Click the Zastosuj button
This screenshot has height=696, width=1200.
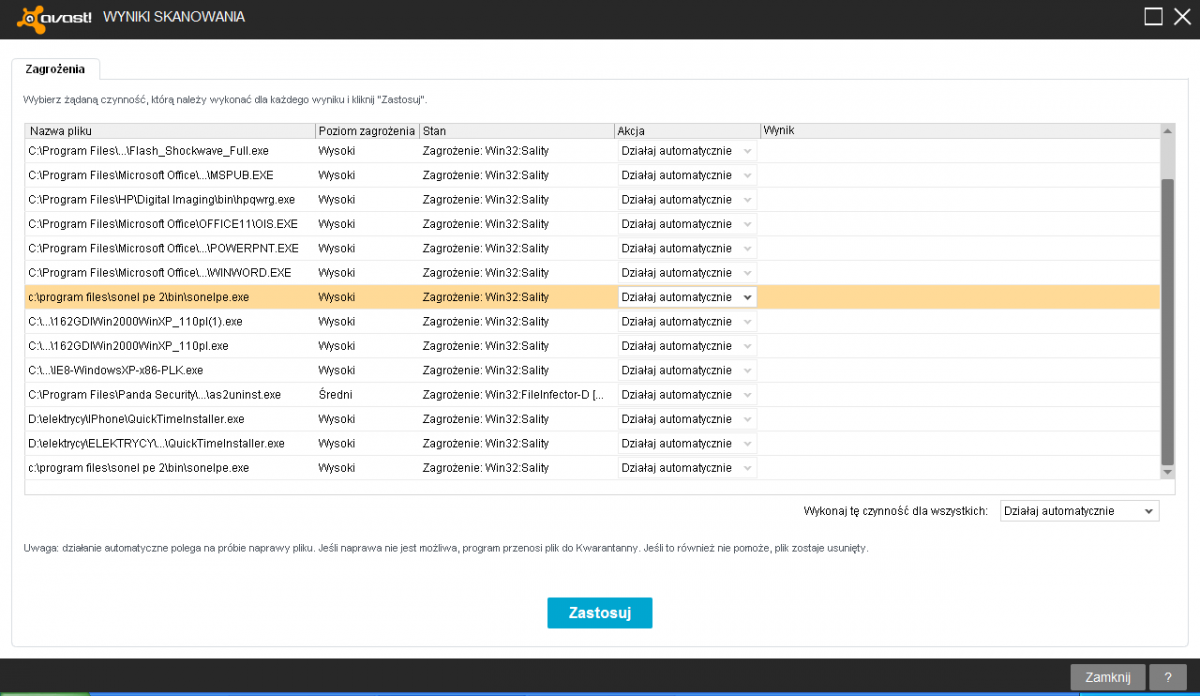(x=599, y=613)
